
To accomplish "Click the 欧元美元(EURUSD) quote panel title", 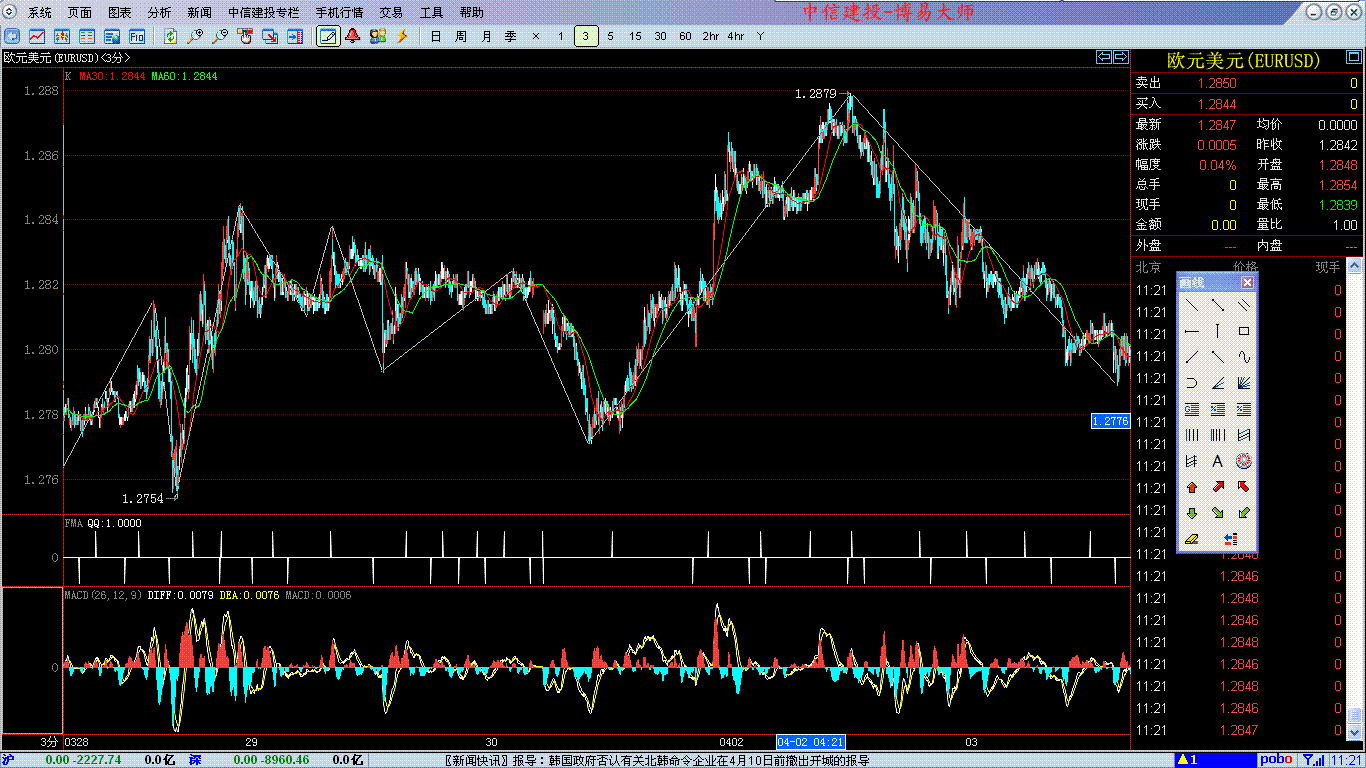I will click(x=1245, y=61).
